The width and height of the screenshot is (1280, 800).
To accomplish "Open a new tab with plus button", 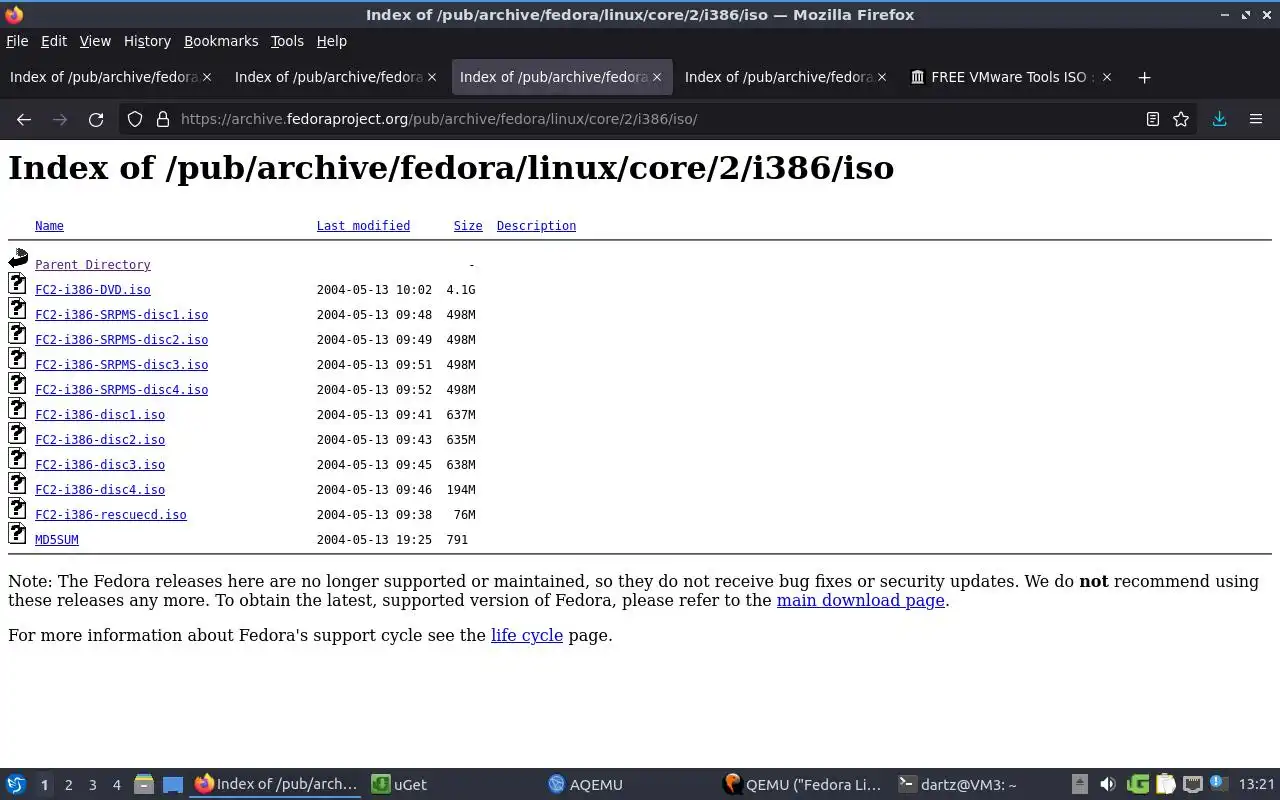I will coord(1144,77).
